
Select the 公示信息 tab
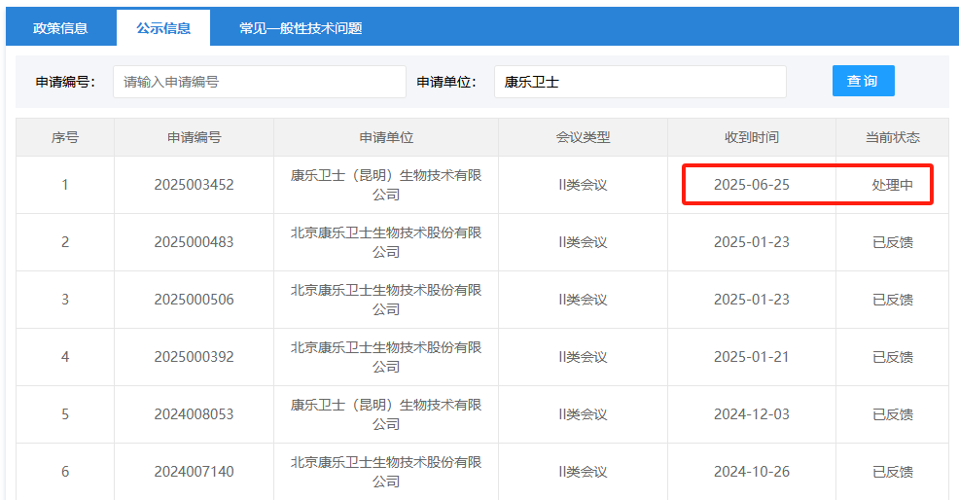(x=163, y=28)
